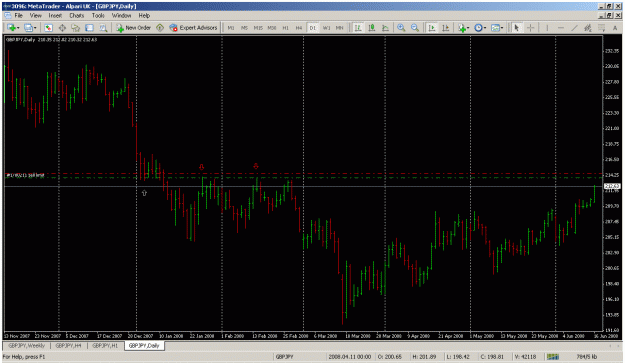Screen dimensions: 625x363
Task: Click the current price label 212.63
Action: click(x=612, y=186)
